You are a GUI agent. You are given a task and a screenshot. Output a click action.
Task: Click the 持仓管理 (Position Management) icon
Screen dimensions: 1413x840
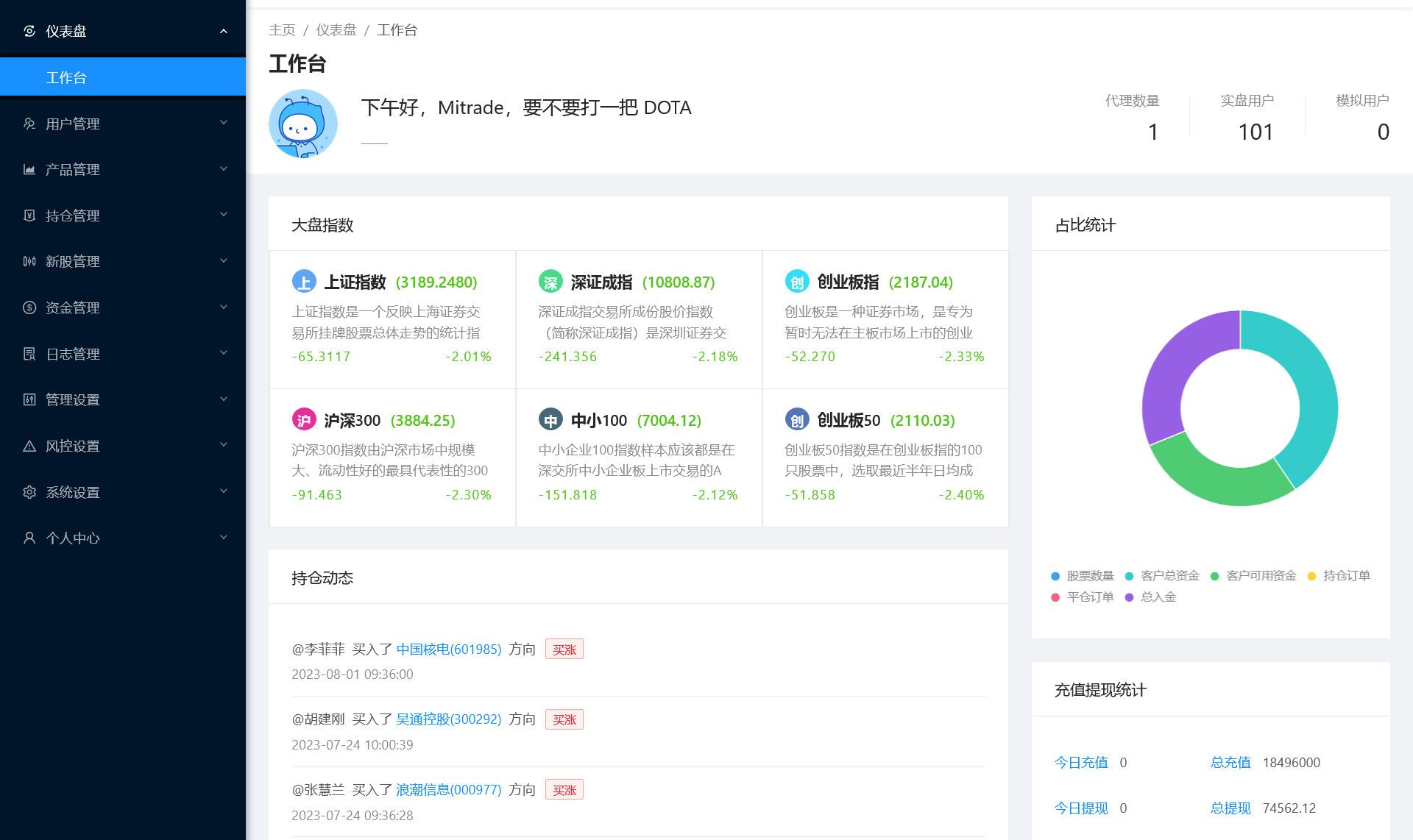pyautogui.click(x=29, y=215)
